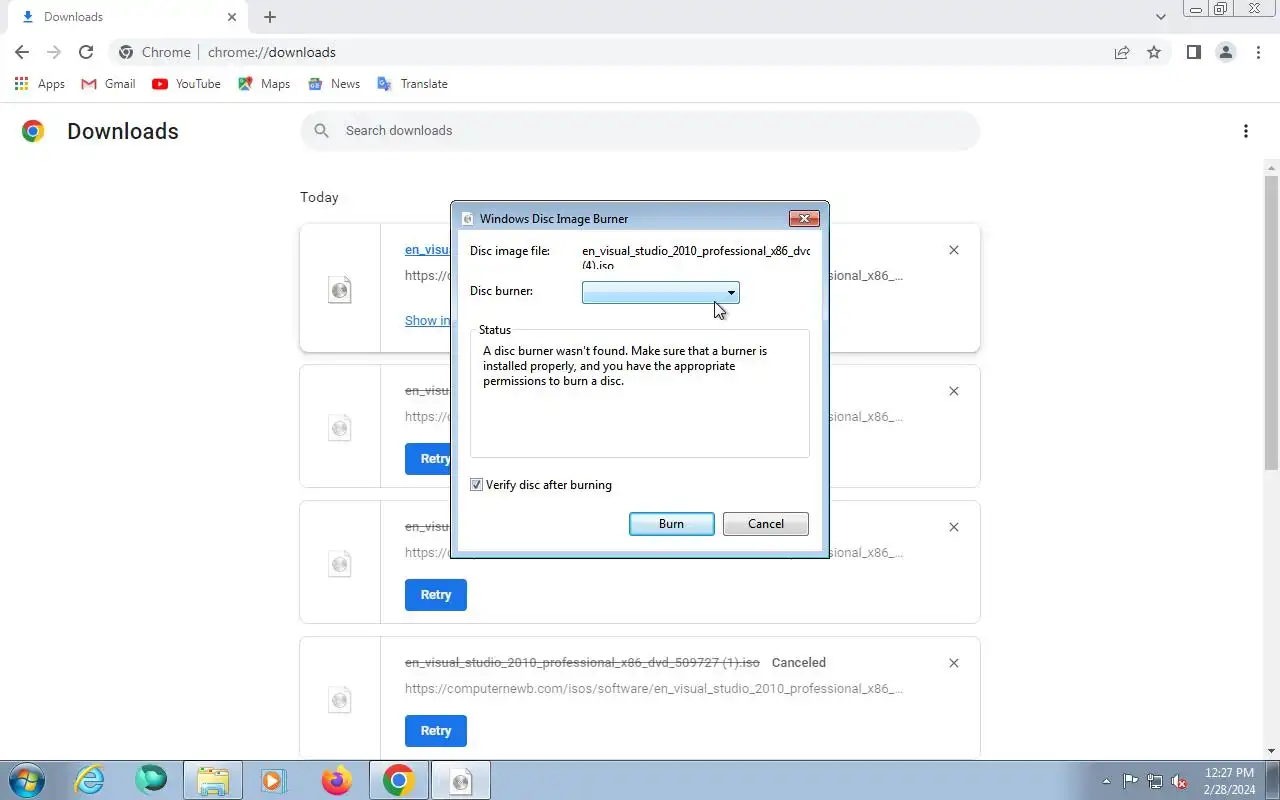
Task: Open Action Center flag icon
Action: click(x=1130, y=781)
